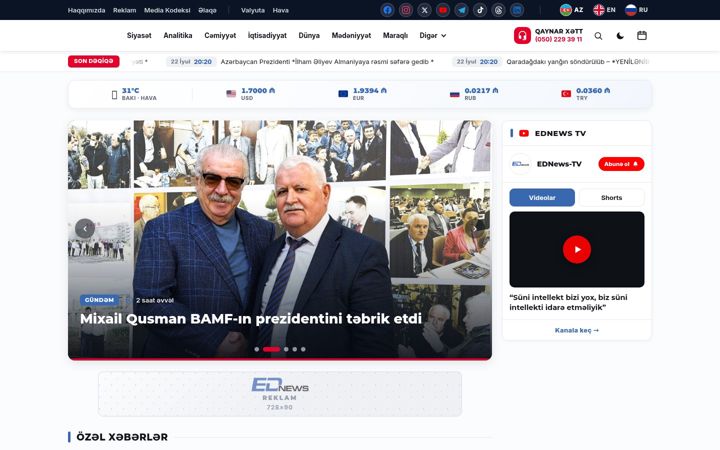Viewport: 720px width, 450px height.
Task: Open video title Süni intellekt bizi yox
Action: pos(568,302)
